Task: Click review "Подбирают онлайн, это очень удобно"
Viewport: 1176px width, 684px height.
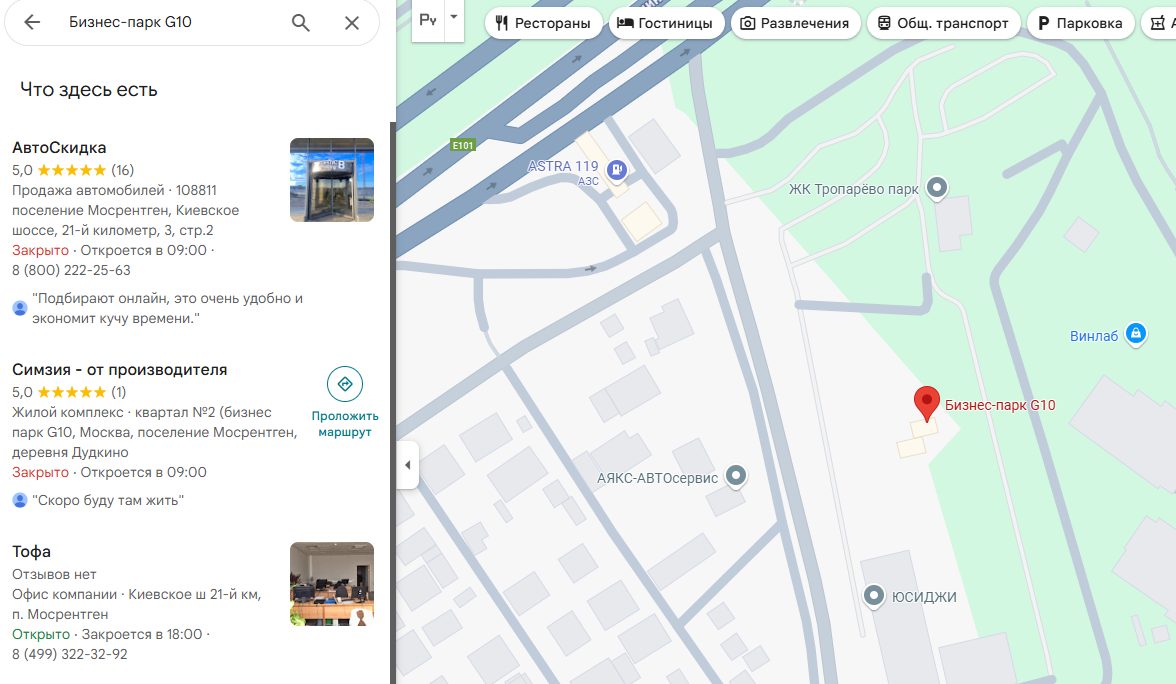Action: click(167, 308)
